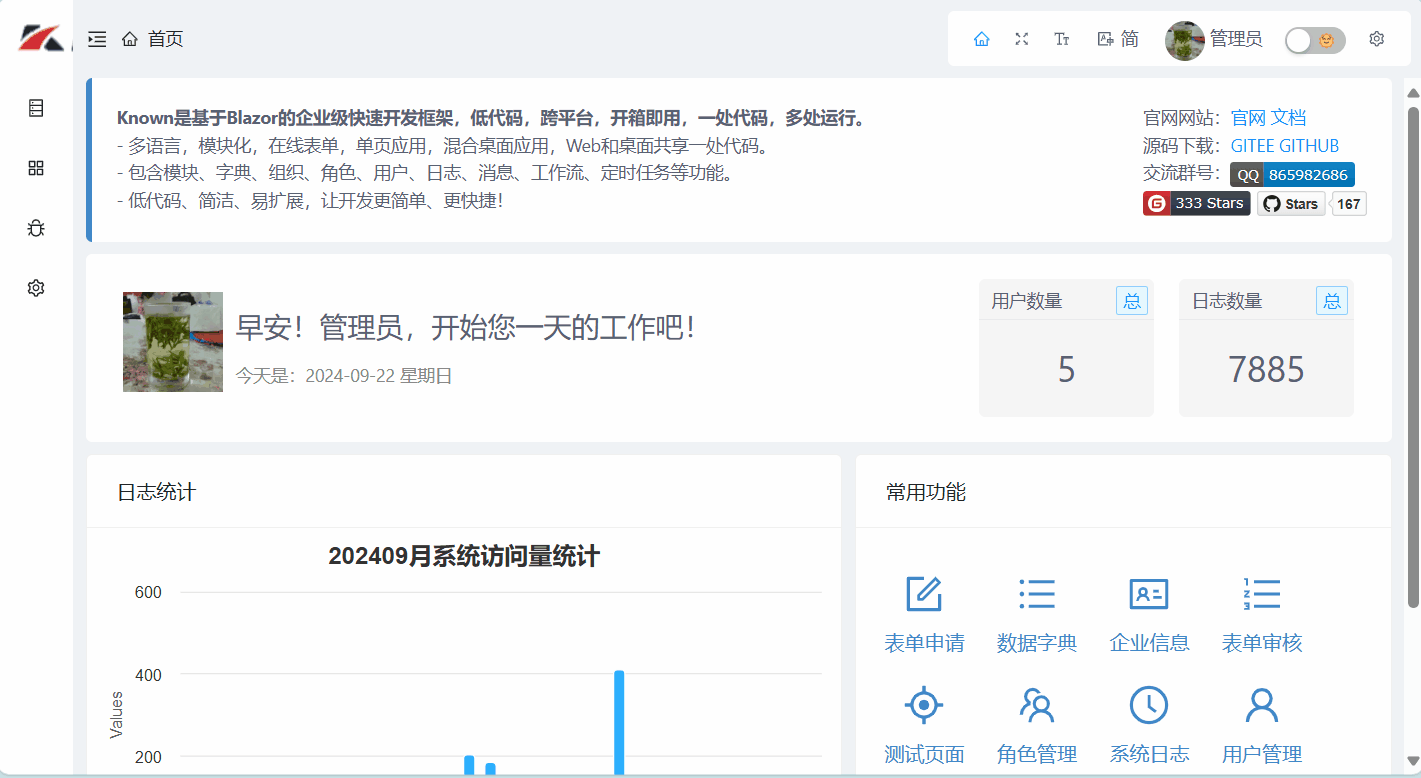Open the 用户管理 (user management) function
Viewport: 1421px width, 778px height.
tap(1262, 723)
